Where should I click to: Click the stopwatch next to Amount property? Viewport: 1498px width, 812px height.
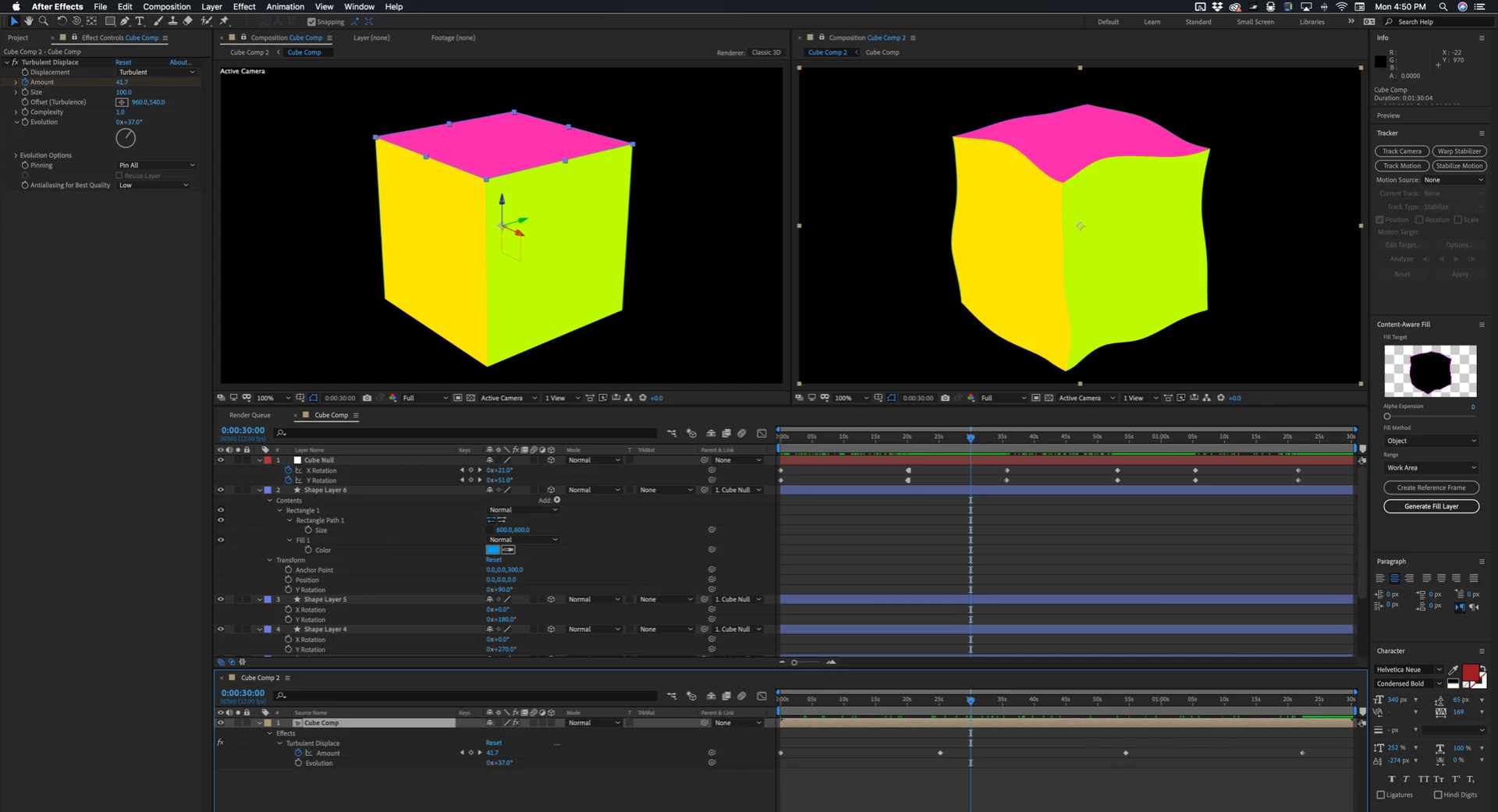coord(25,82)
